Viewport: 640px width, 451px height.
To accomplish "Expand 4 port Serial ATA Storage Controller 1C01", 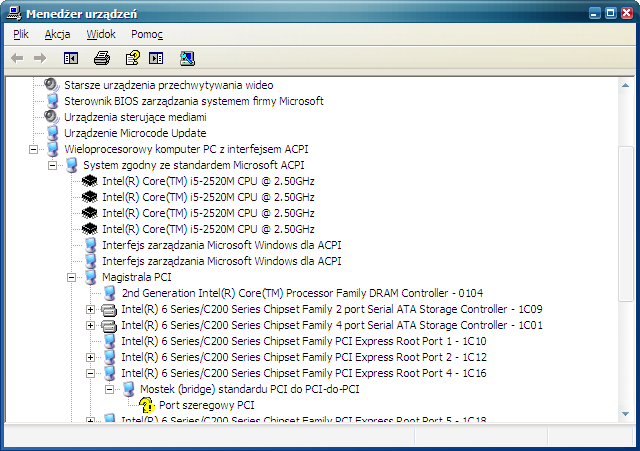I will pyautogui.click(x=91, y=325).
